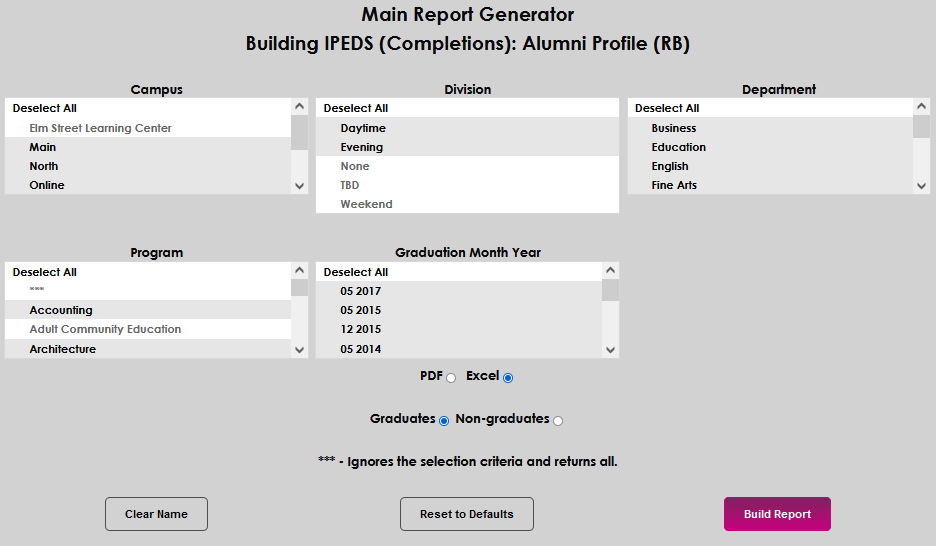Select the Excel output radio button
The height and width of the screenshot is (546, 936).
click(x=508, y=378)
